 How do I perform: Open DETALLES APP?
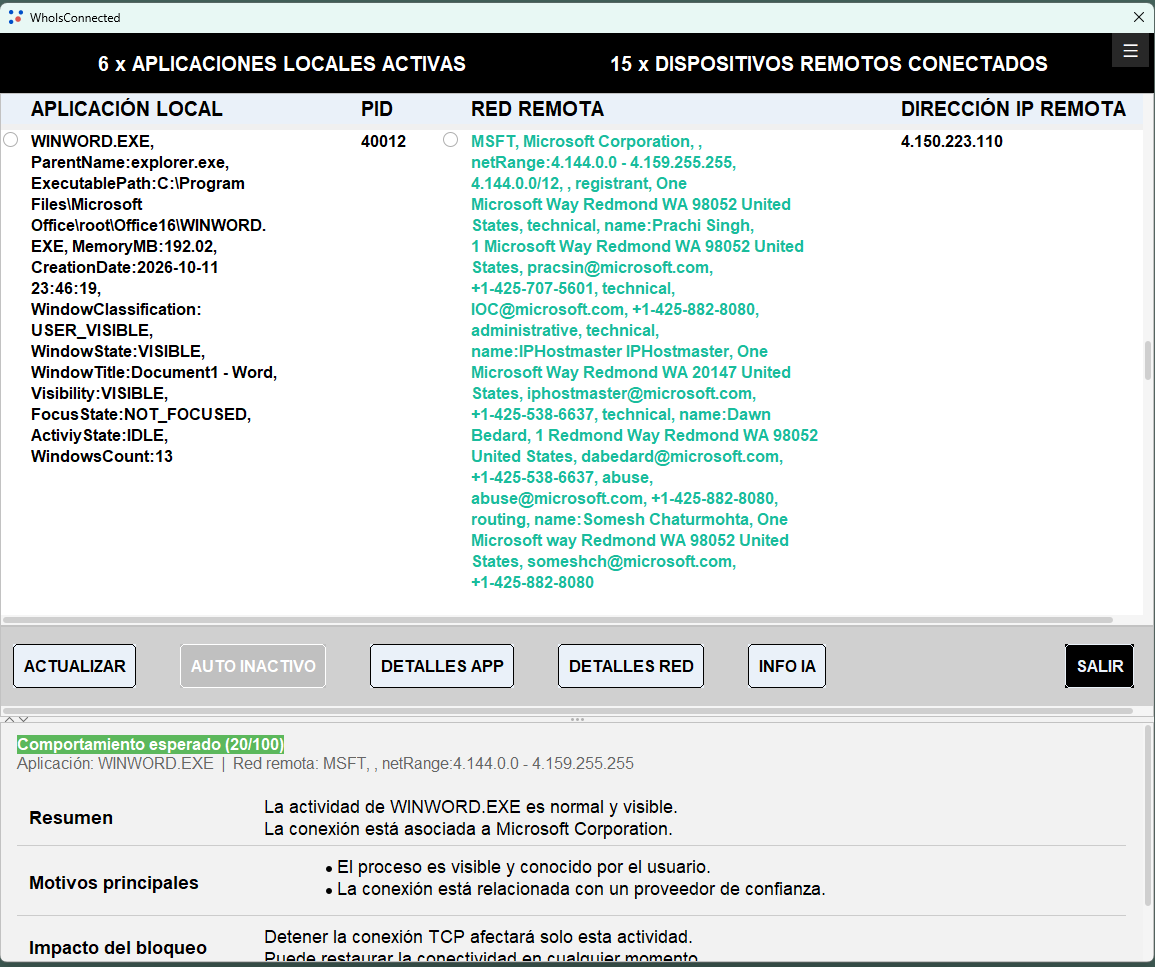(442, 666)
